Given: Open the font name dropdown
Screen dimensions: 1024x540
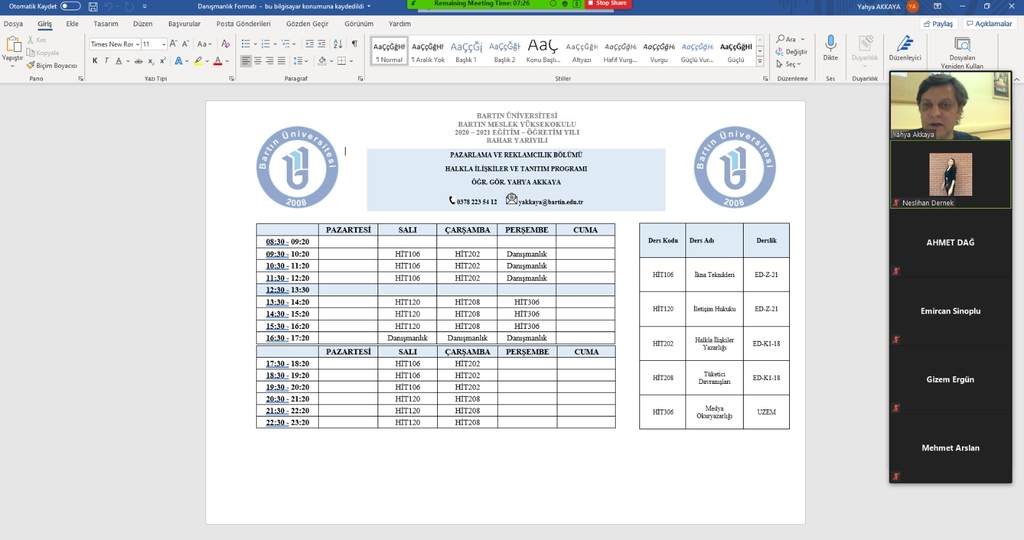Looking at the screenshot, I should 134,44.
